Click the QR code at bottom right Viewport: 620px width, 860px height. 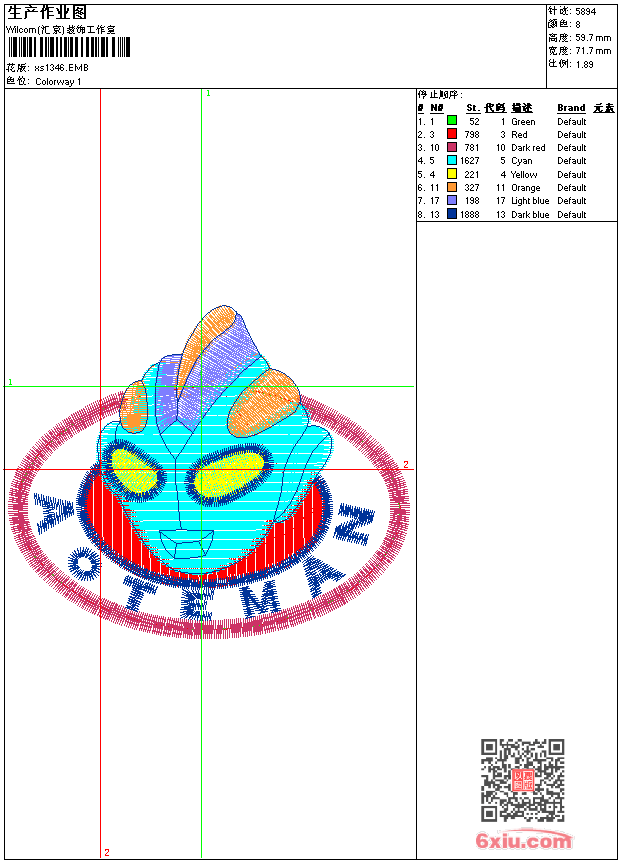[x=523, y=780]
